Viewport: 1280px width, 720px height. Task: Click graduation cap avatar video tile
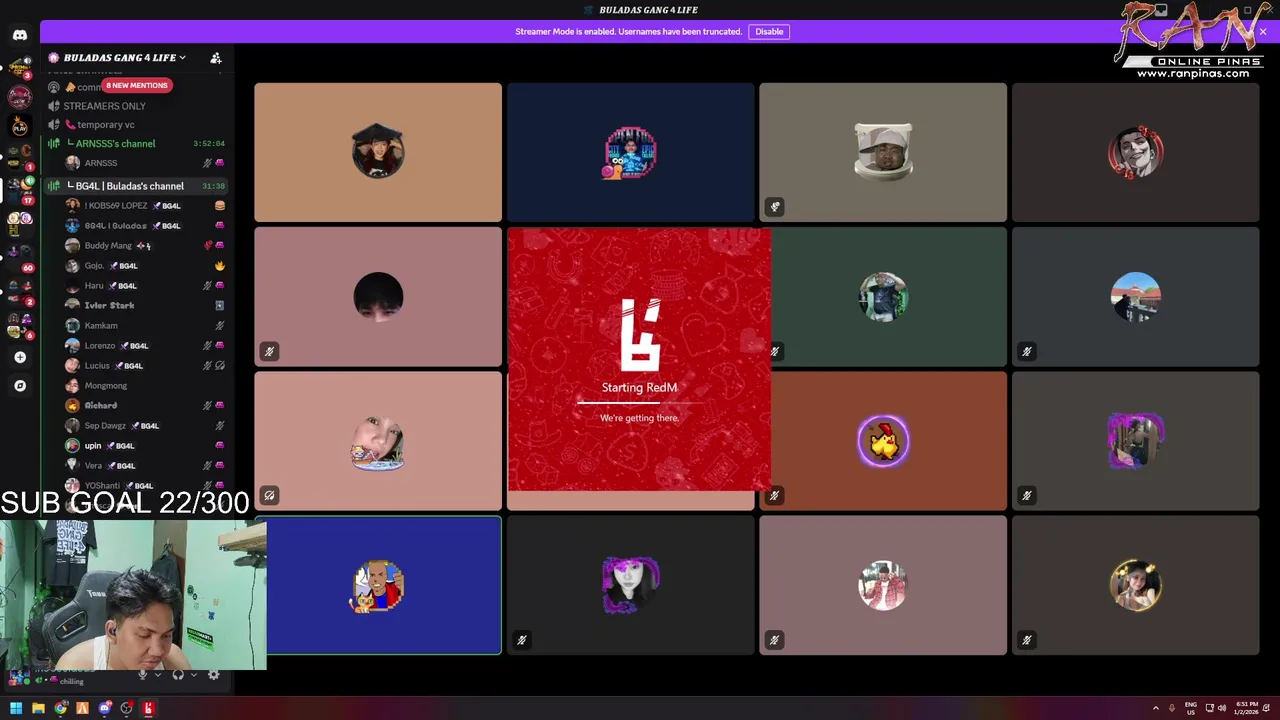pos(378,152)
